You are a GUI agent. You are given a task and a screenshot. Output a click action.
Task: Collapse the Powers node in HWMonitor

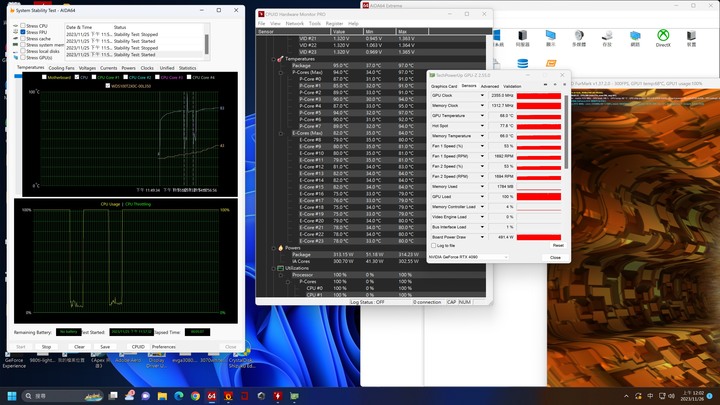click(x=274, y=248)
